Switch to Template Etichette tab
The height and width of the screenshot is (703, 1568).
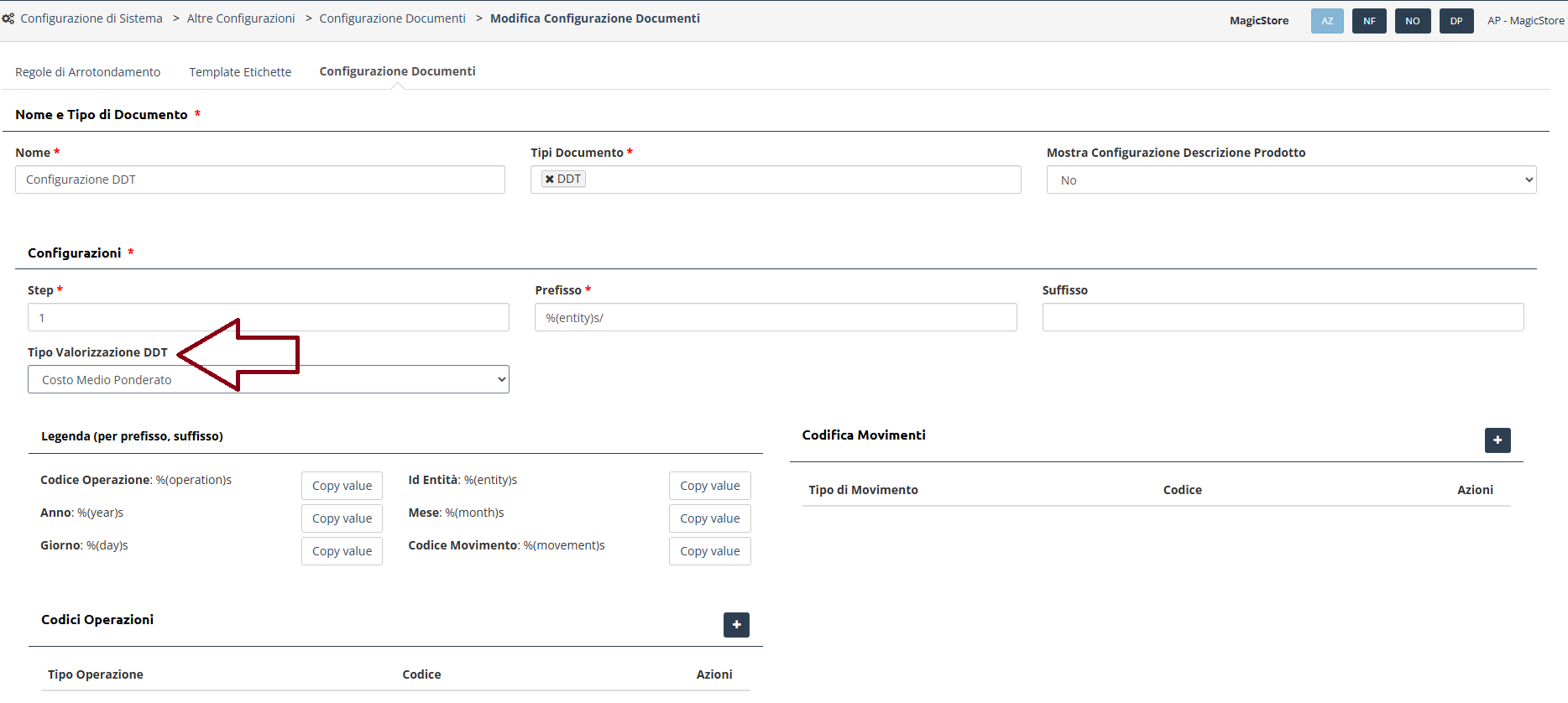[240, 72]
